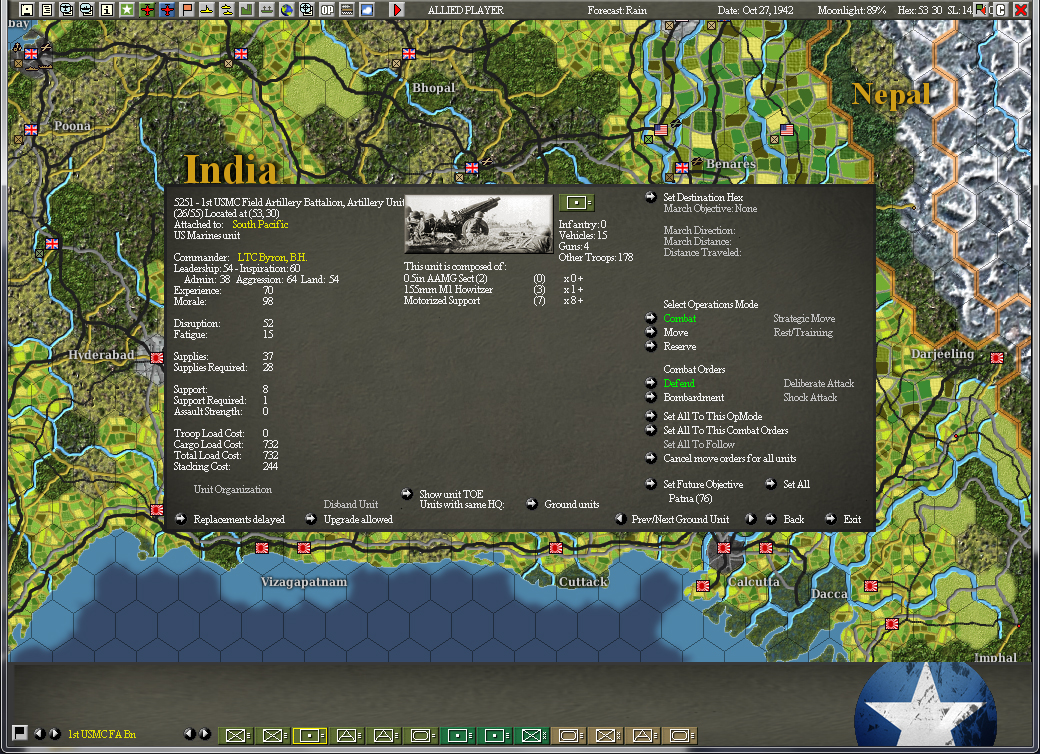The height and width of the screenshot is (754, 1040).
Task: Click the Poona British flag marker
Action: 31,129
